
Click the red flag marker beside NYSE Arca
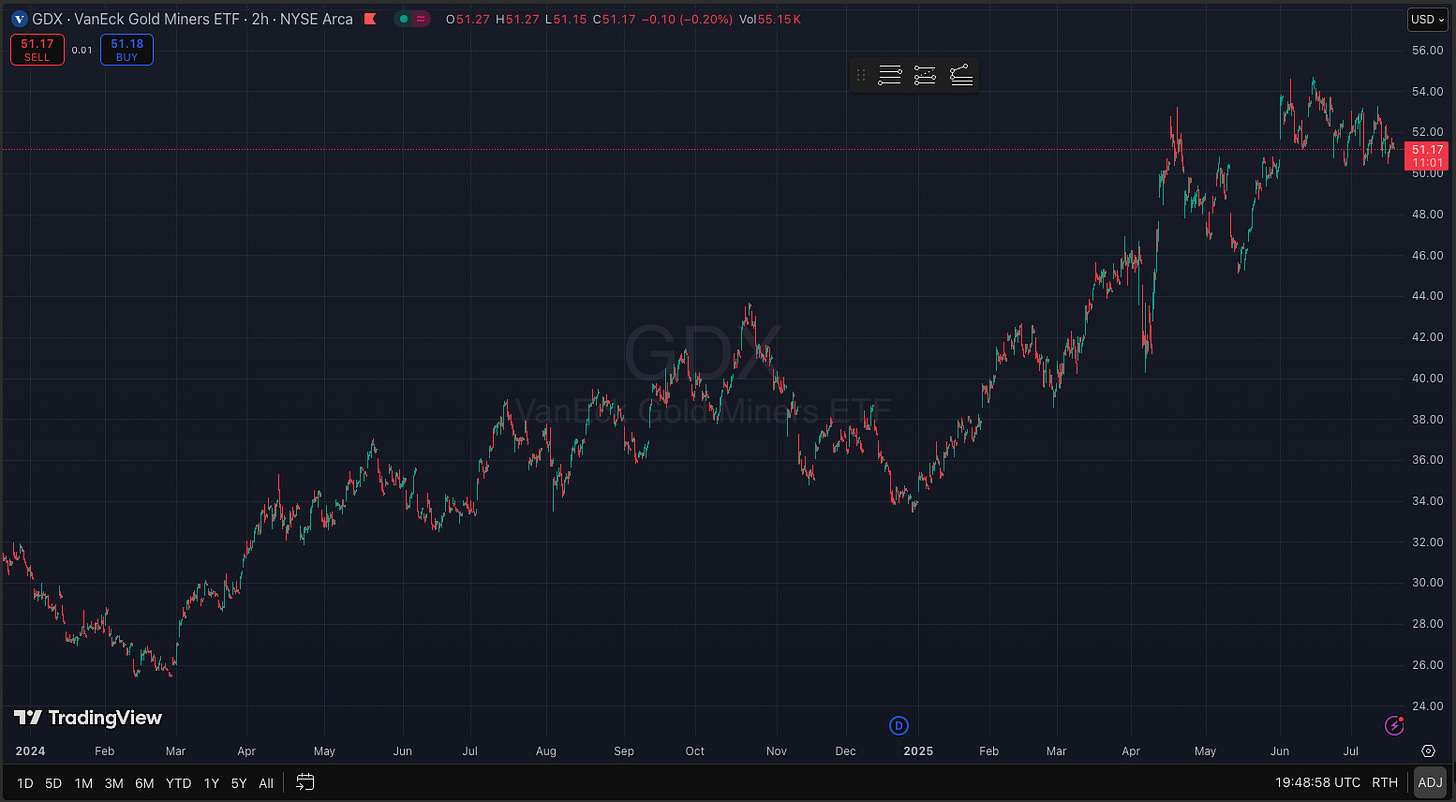[371, 19]
